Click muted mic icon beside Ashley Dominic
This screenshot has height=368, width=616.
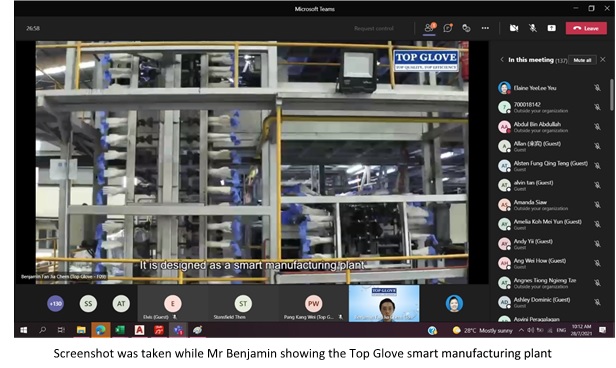(x=597, y=302)
